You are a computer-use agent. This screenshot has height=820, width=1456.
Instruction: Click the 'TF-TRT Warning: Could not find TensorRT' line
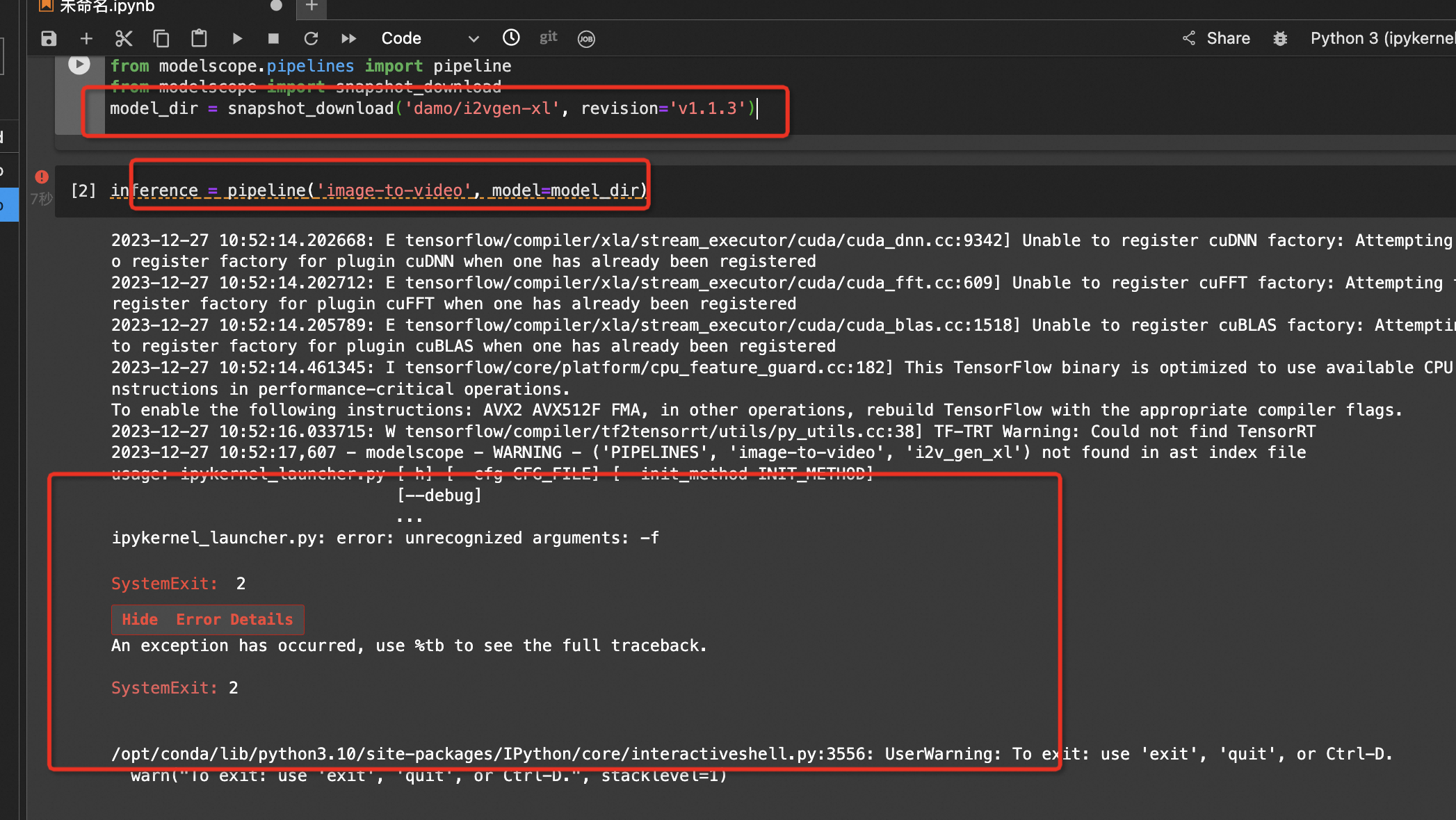(x=713, y=432)
